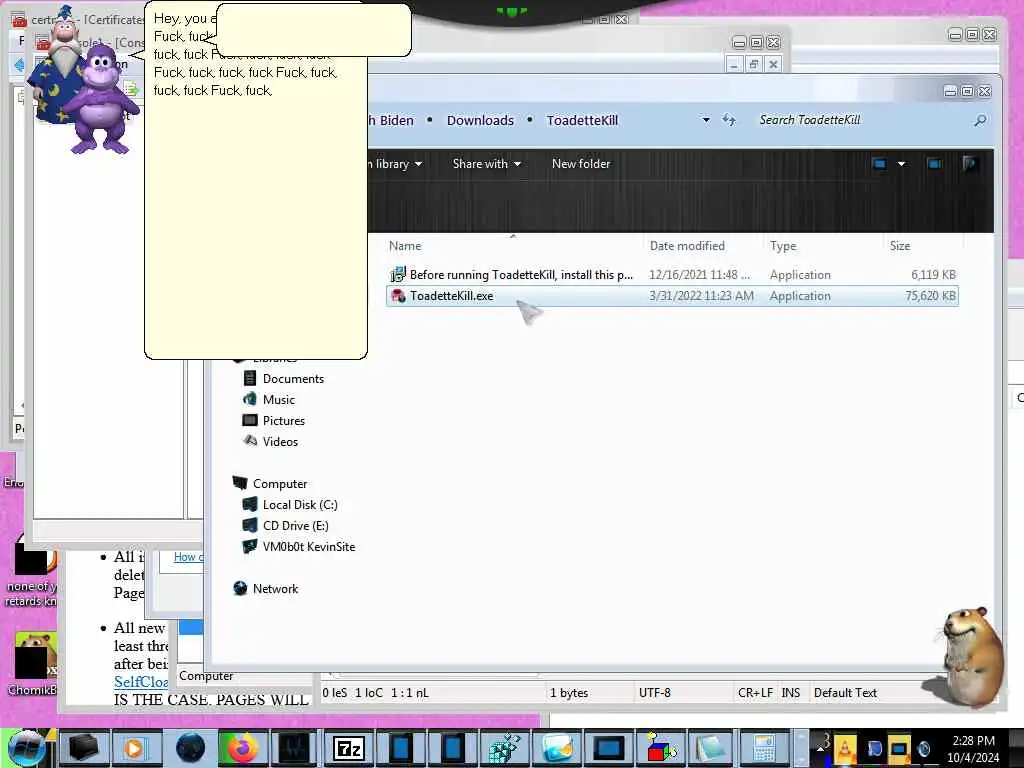This screenshot has height=768, width=1024.
Task: Open the calculator taskbar icon
Action: [x=763, y=748]
